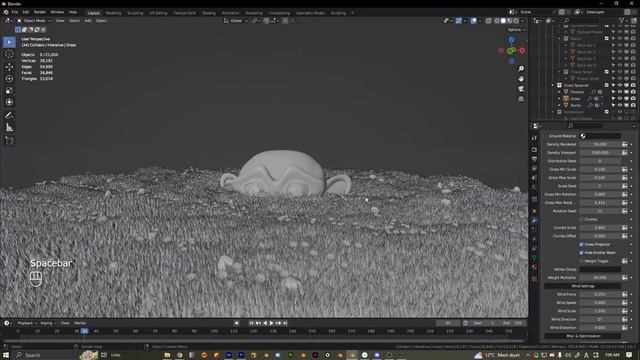Open the Object Data green triangle tab
Viewport: 640px width, 360px height.
[x=534, y=258]
